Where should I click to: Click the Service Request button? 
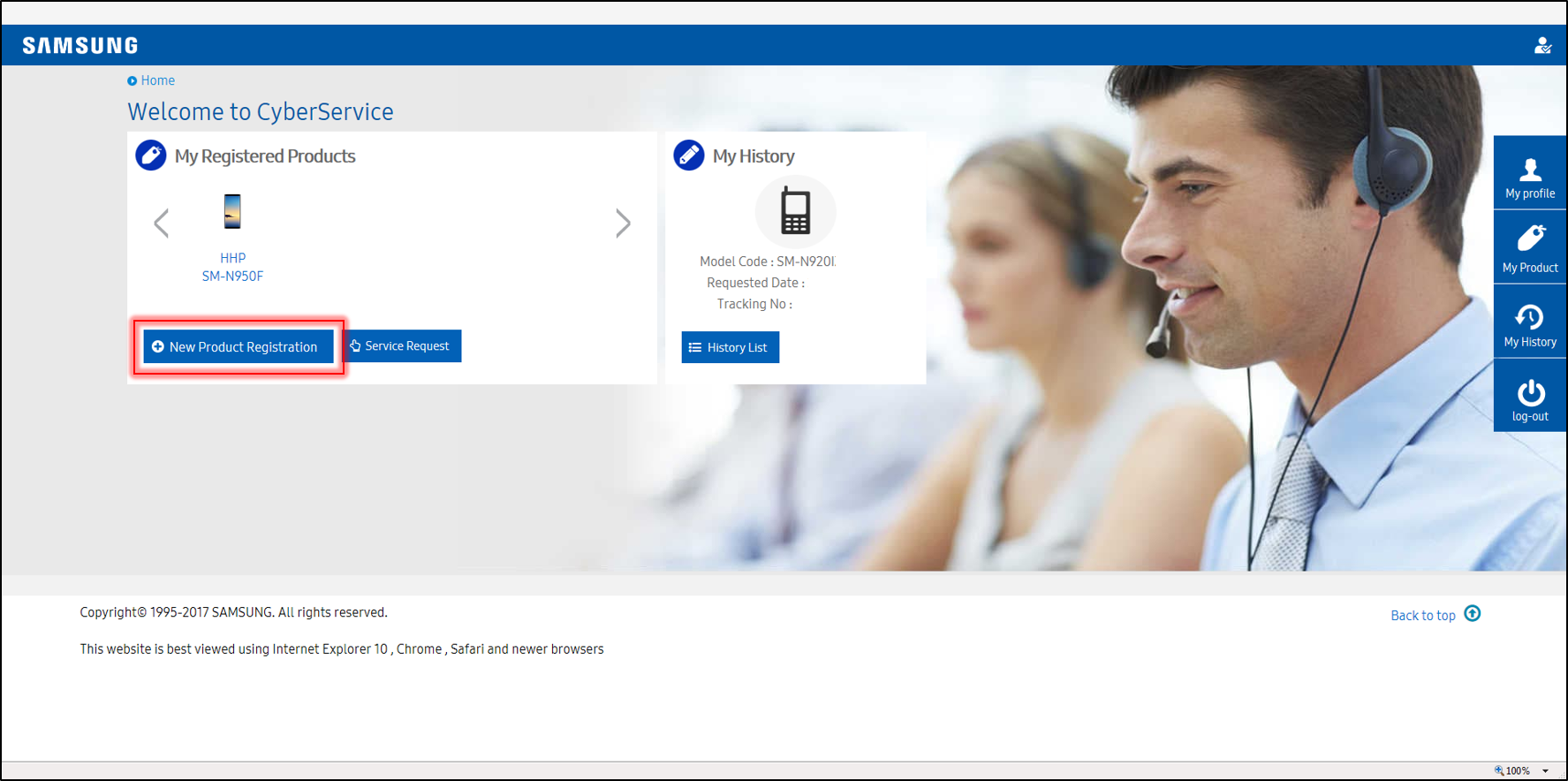402,346
